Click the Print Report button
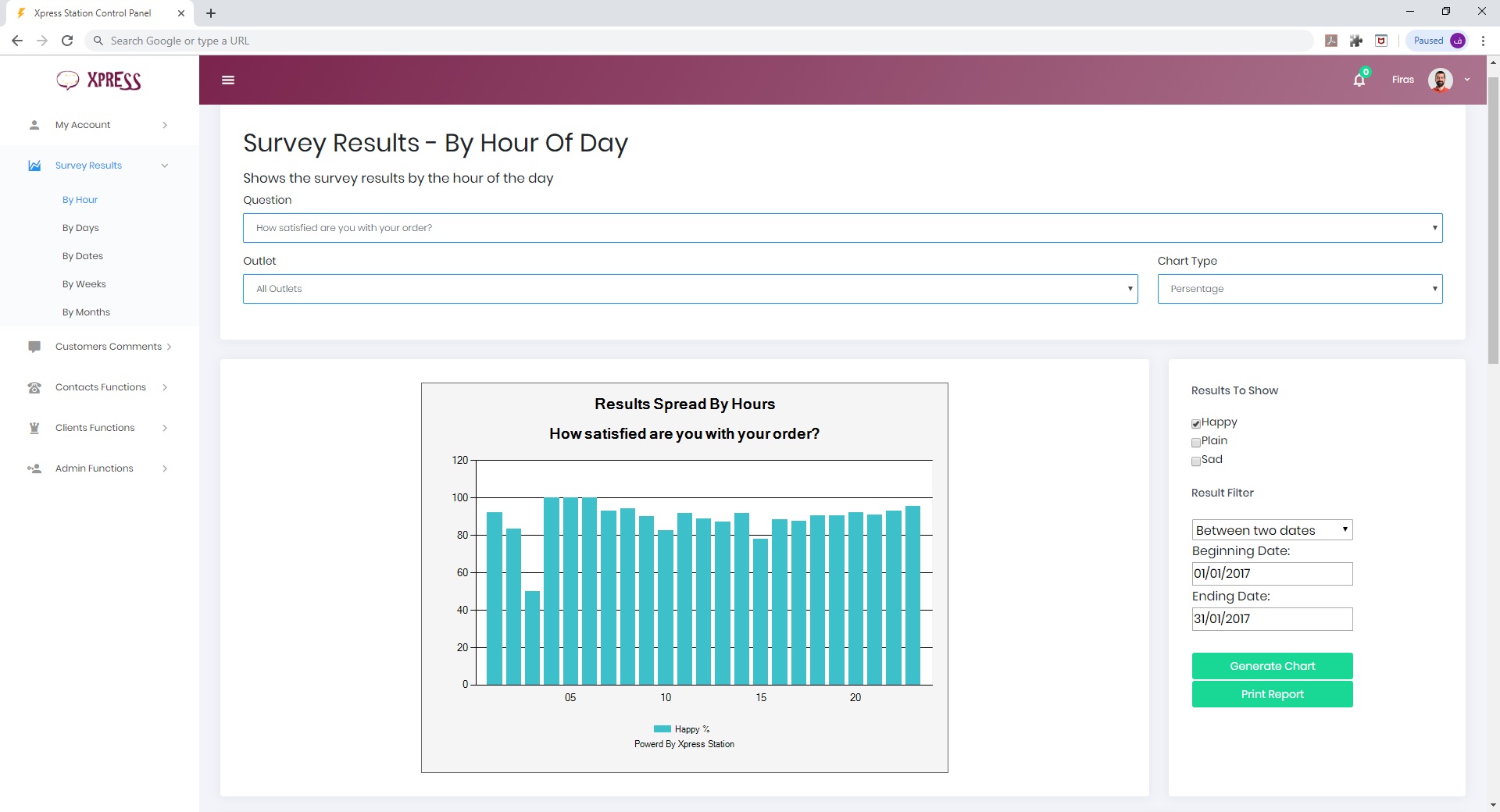This screenshot has width=1500, height=812. coord(1272,694)
